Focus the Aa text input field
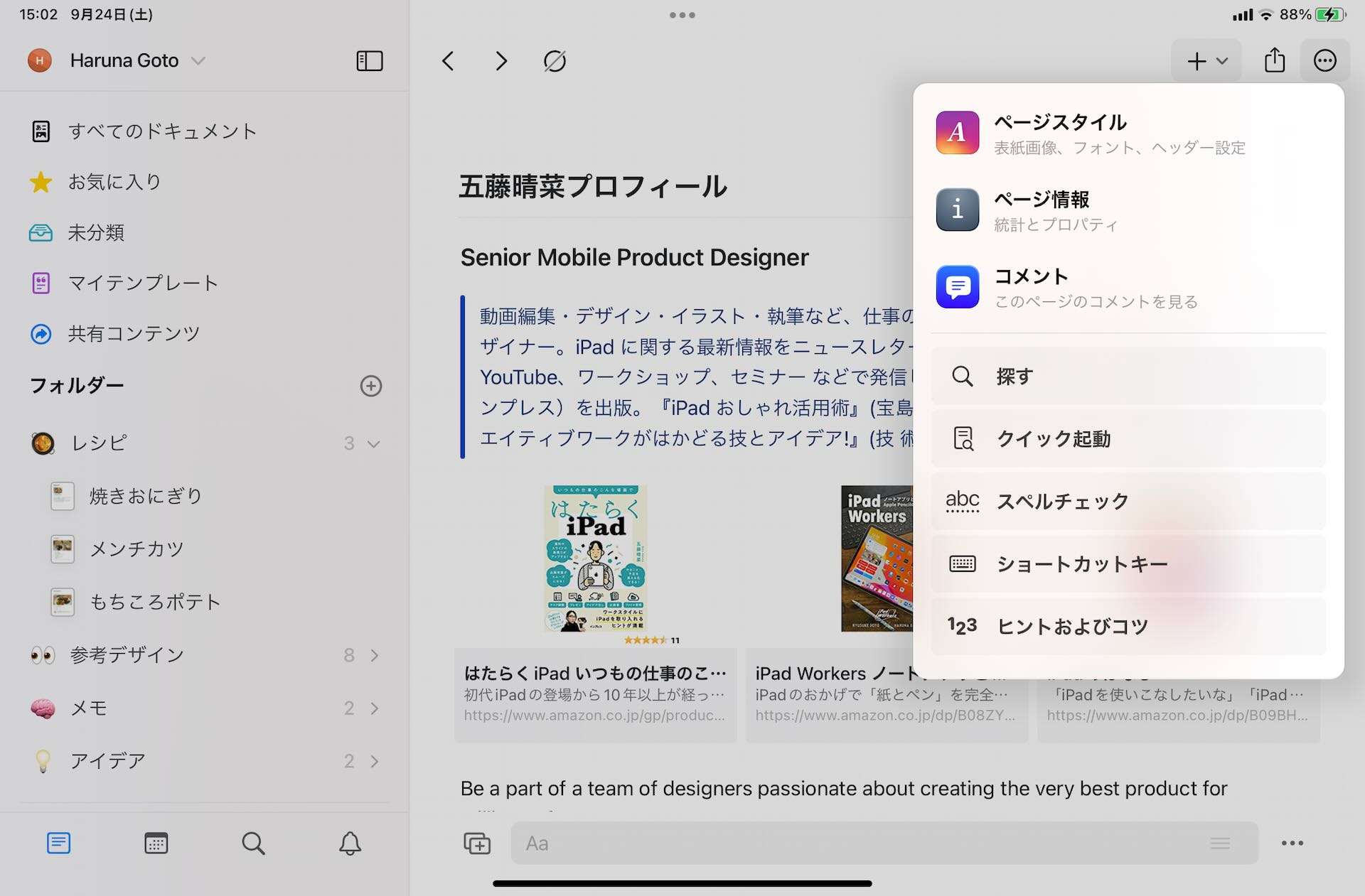 884,843
